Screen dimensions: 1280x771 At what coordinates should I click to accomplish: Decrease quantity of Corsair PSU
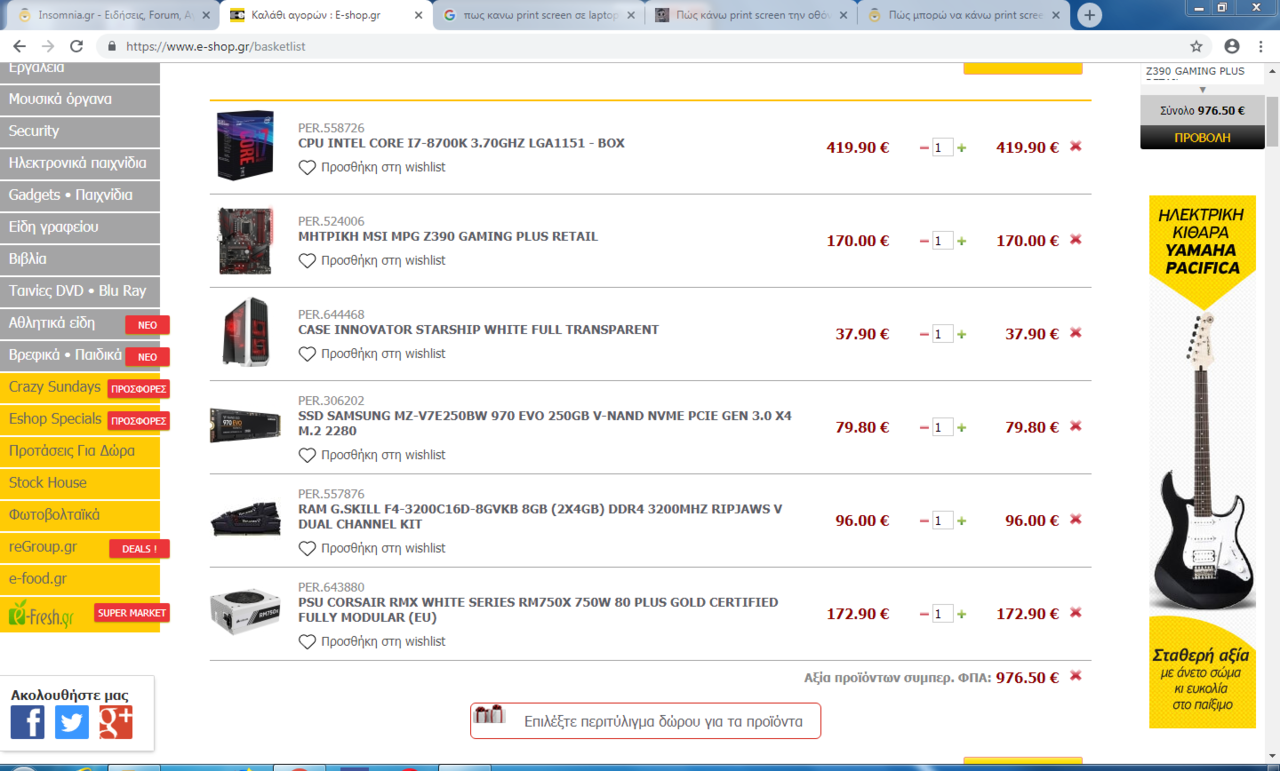pyautogui.click(x=924, y=614)
